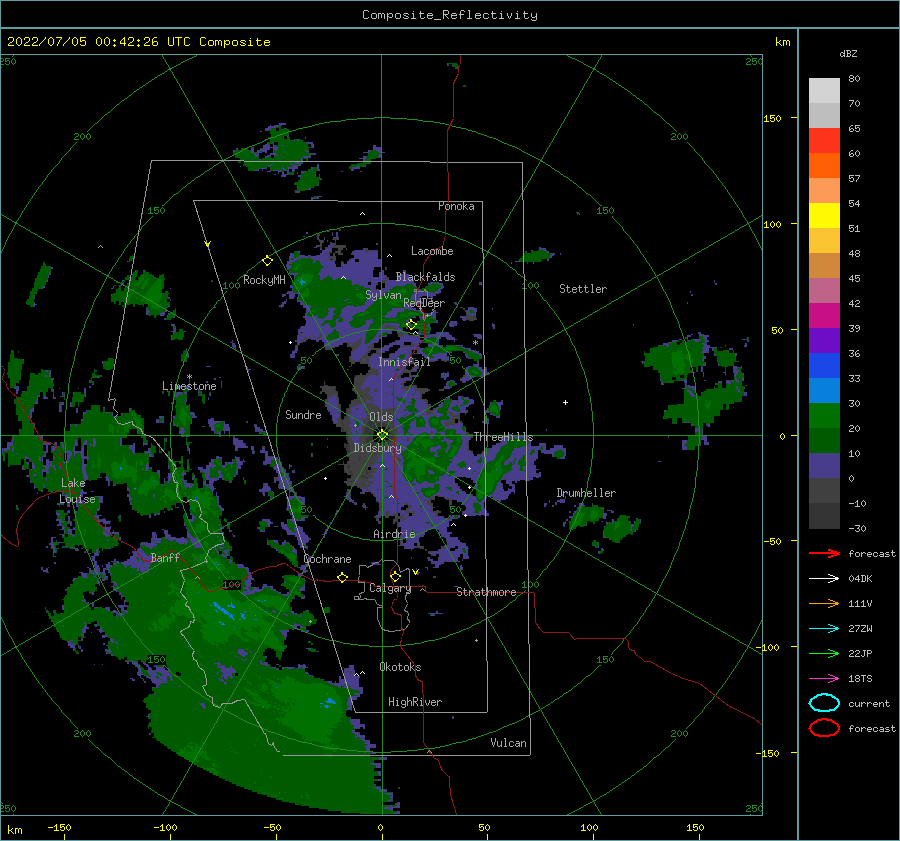Click the Calgary city label
Image resolution: width=900 pixels, height=841 pixels.
[390, 588]
